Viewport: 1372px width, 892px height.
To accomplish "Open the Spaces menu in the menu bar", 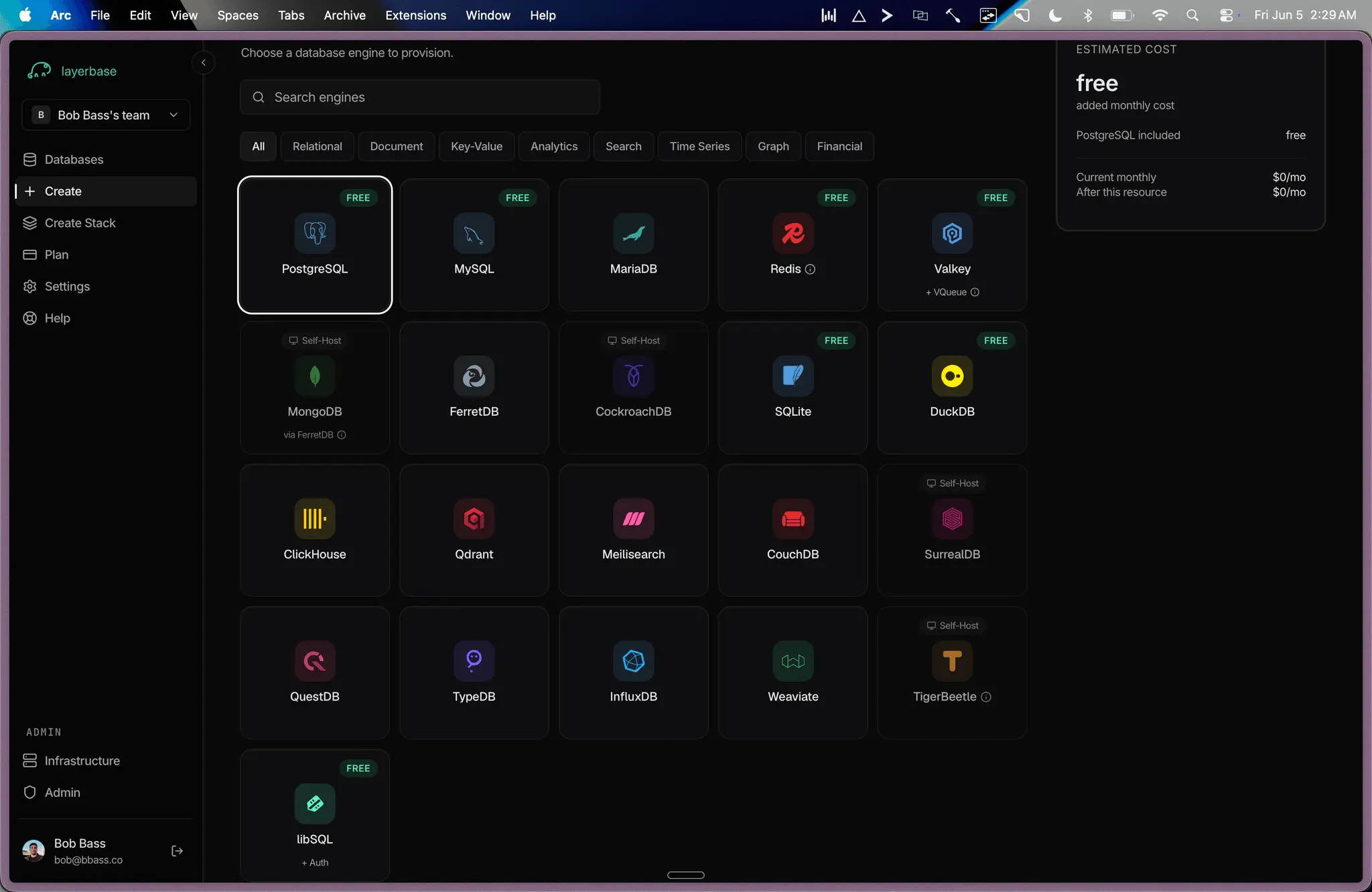I will pos(238,15).
